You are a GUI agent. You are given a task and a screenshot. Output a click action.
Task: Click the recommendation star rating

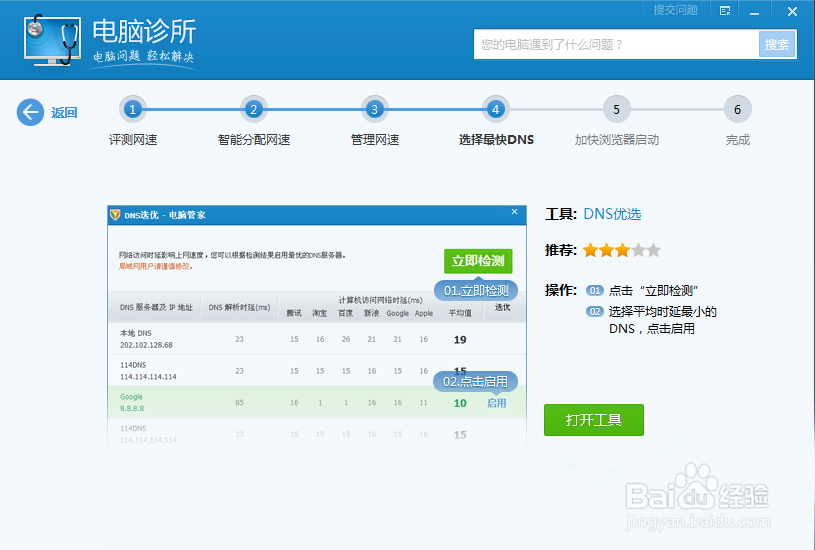(x=622, y=251)
